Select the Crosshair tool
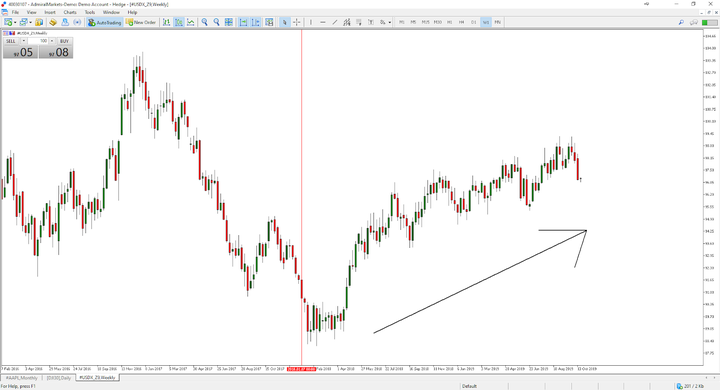Screen dimensions: 720x390 coord(297,22)
